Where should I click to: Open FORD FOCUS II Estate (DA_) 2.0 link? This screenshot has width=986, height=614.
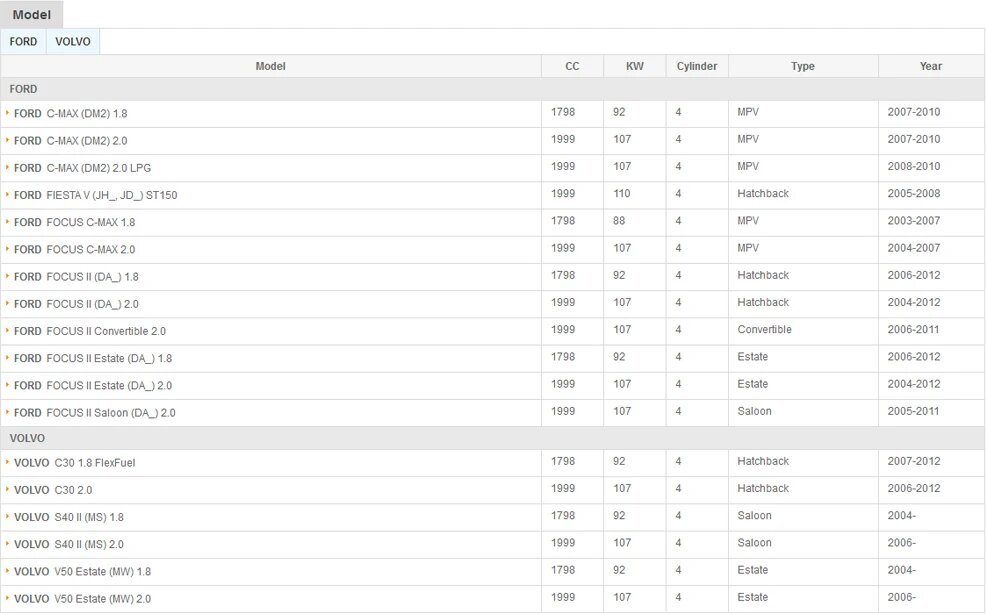(x=93, y=386)
